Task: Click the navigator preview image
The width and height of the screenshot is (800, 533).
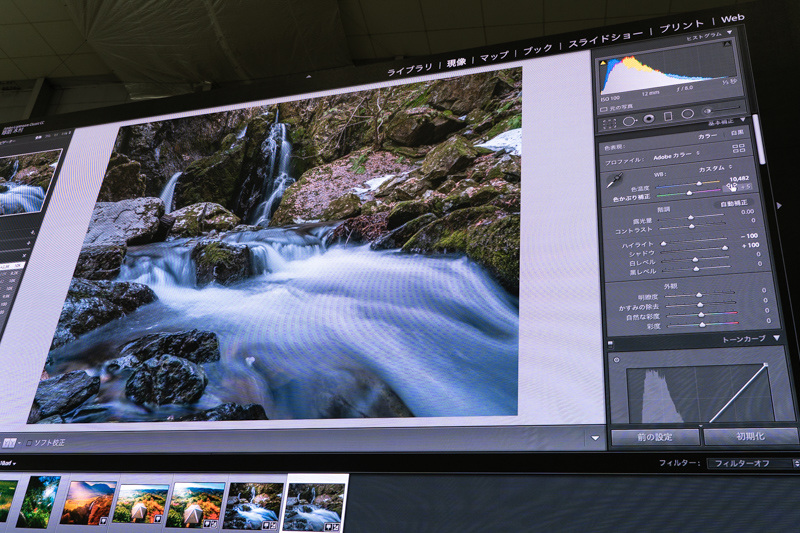Action: pyautogui.click(x=28, y=182)
